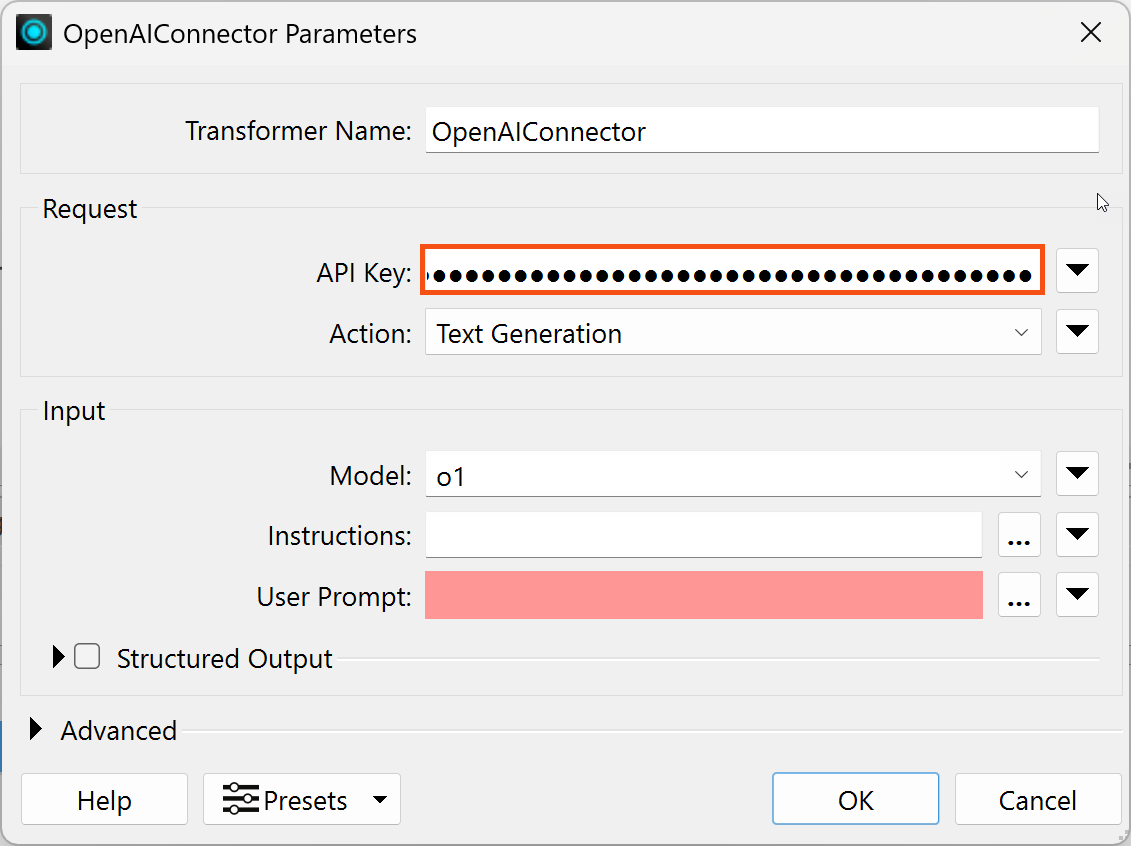
Task: Open the API Key options arrow menu
Action: coord(1077,270)
